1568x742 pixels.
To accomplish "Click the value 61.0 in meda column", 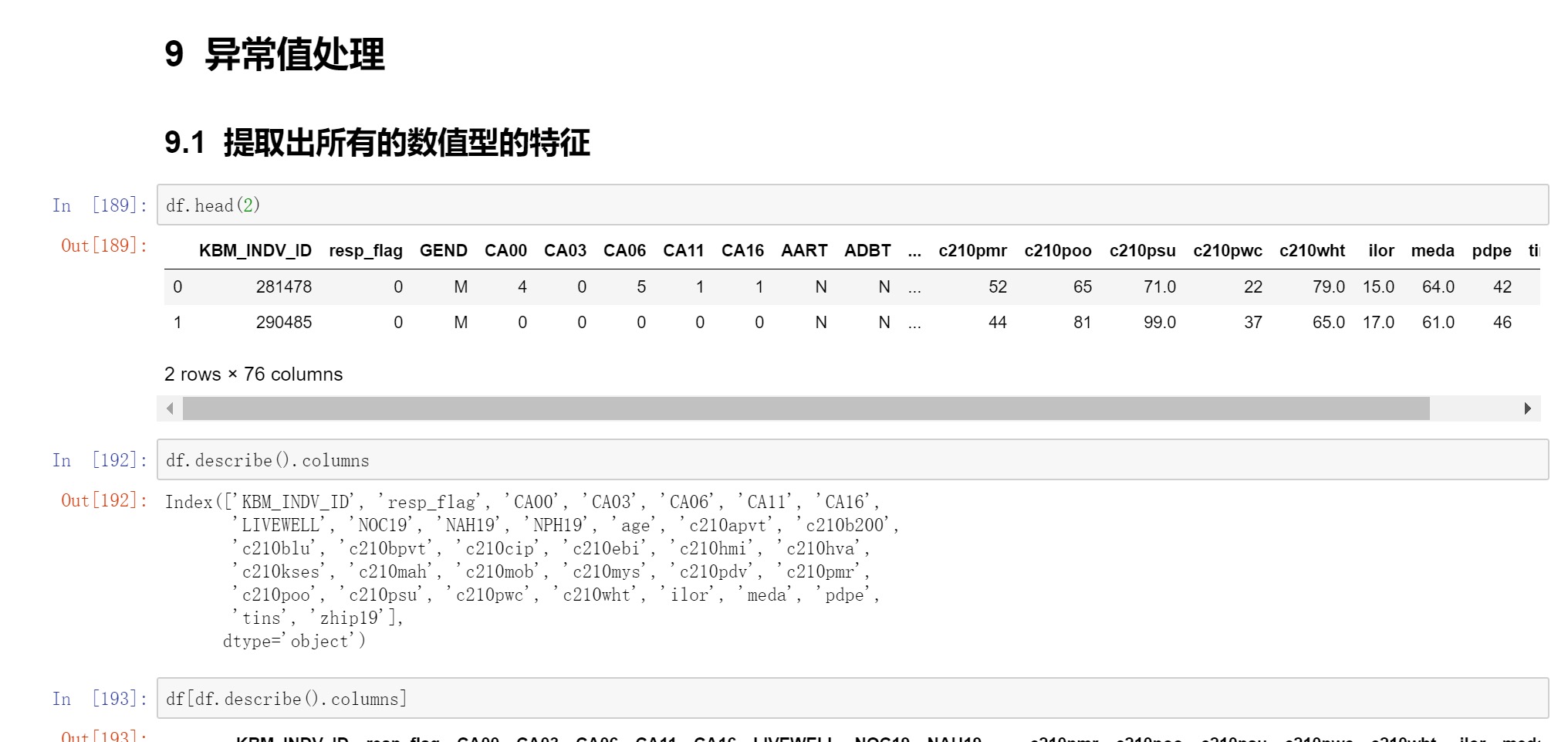I will pyautogui.click(x=1438, y=323).
